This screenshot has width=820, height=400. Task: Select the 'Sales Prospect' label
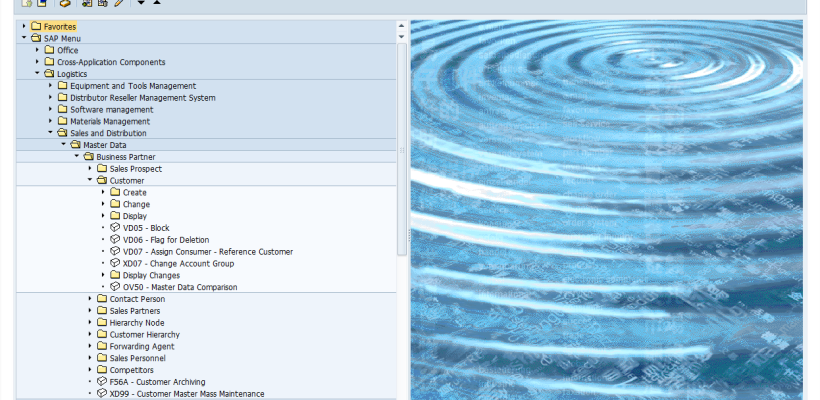click(x=135, y=169)
